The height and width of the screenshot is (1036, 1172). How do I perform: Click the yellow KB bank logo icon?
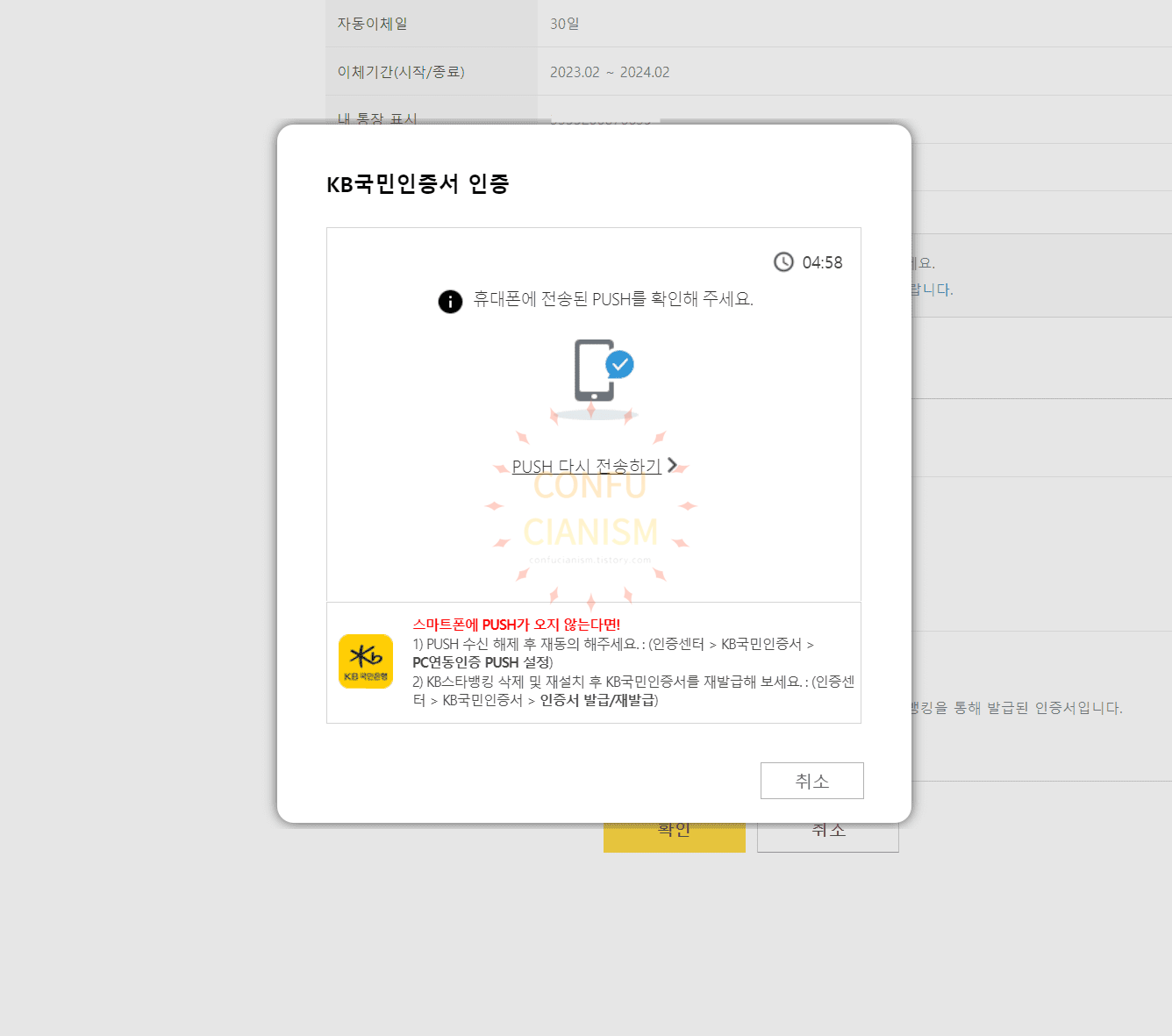click(x=366, y=661)
